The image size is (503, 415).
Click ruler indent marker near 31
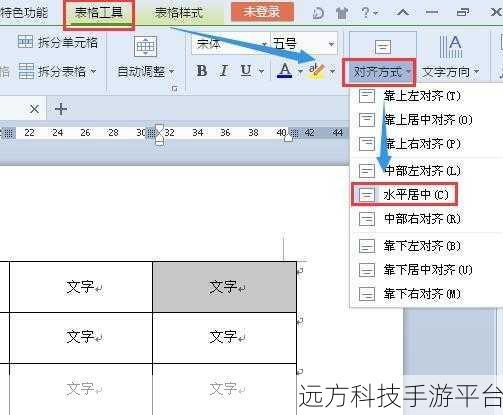coord(160,134)
